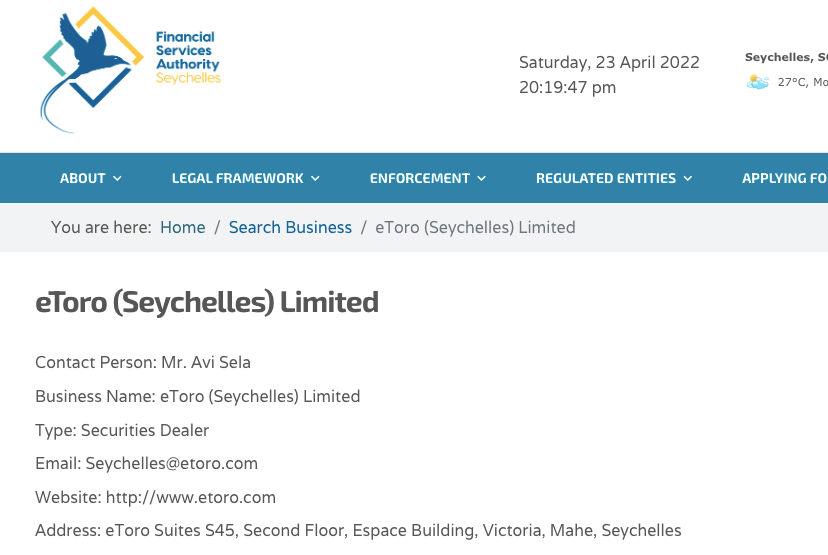Expand the ABOUT menu chevron
Screen dimensions: 828x555
point(117,178)
